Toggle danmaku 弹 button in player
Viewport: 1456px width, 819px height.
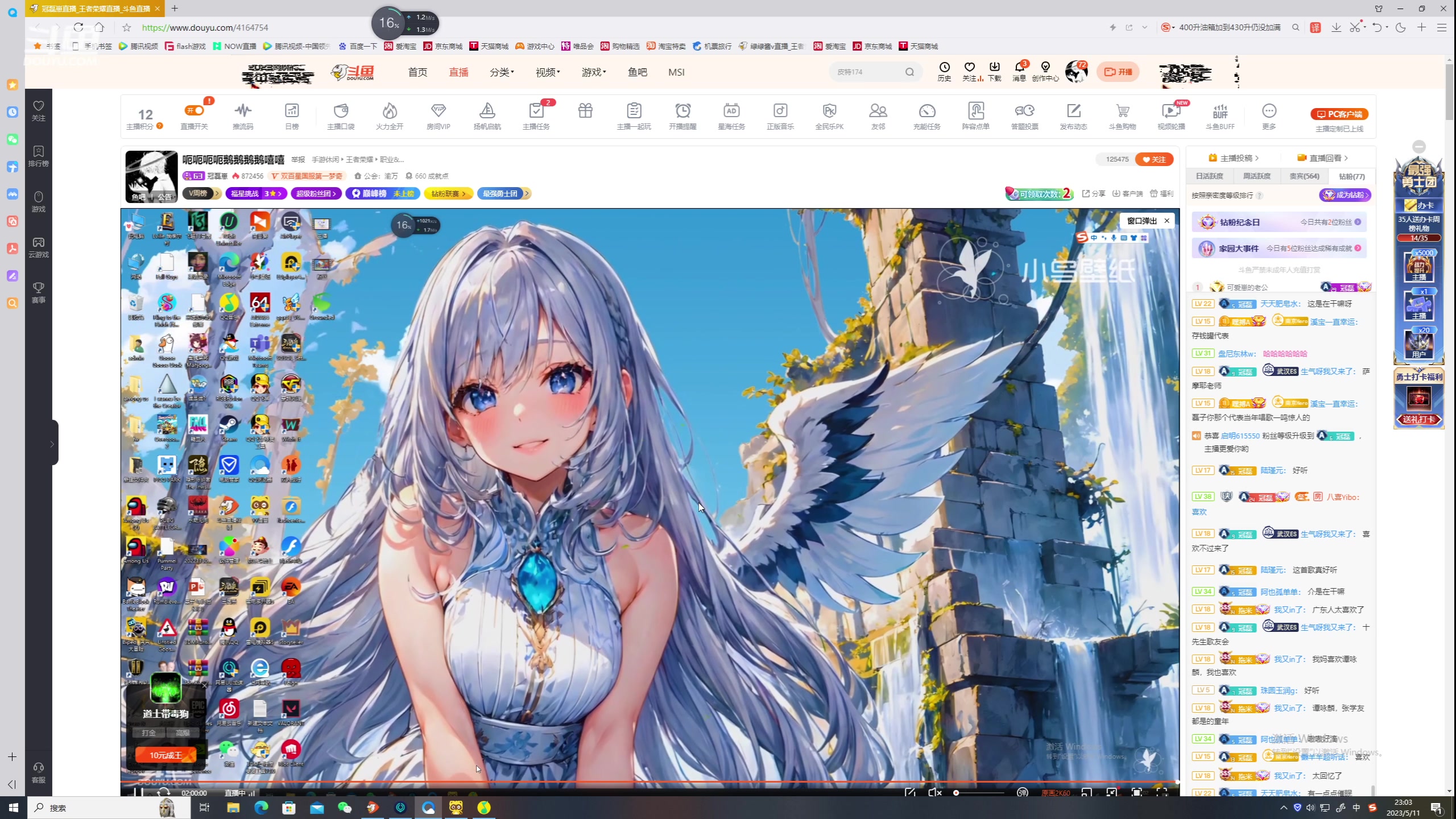tap(1023, 792)
